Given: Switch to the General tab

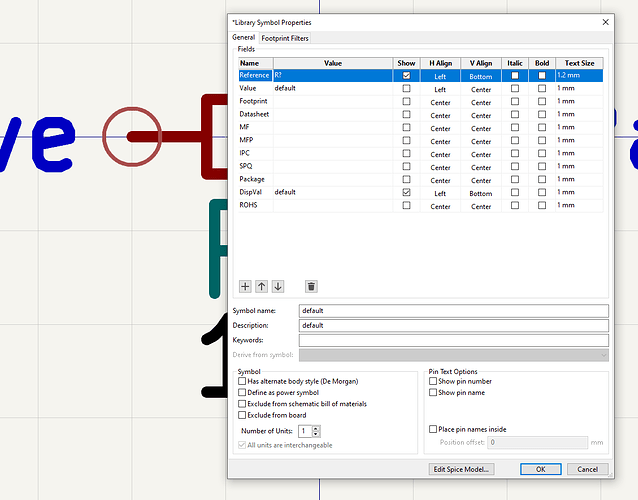Looking at the screenshot, I should (243, 37).
